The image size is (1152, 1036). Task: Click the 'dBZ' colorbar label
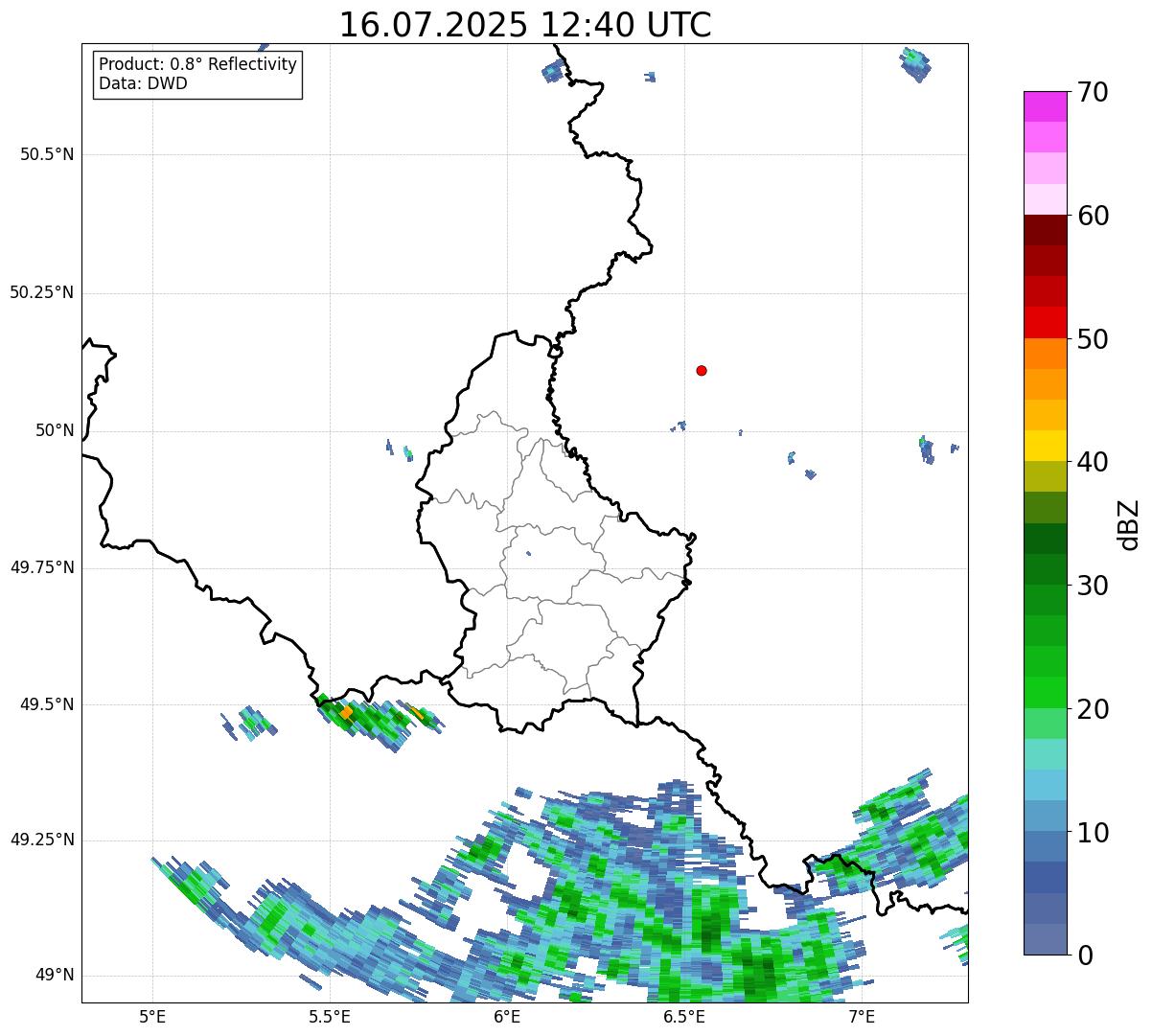pos(1129,524)
